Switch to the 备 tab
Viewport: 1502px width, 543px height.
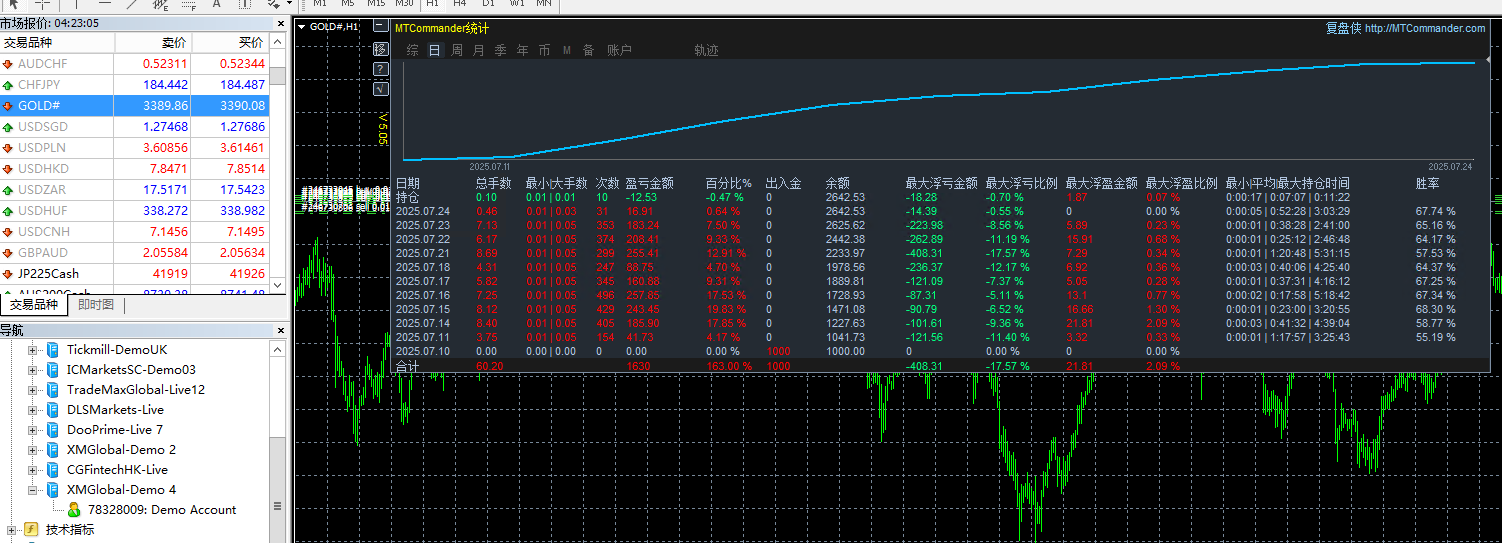tap(588, 50)
